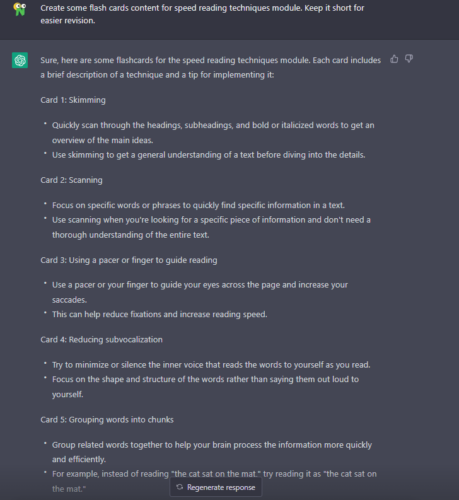Click the Card 2: Scanning heading
The height and width of the screenshot is (500, 459).
pos(71,180)
